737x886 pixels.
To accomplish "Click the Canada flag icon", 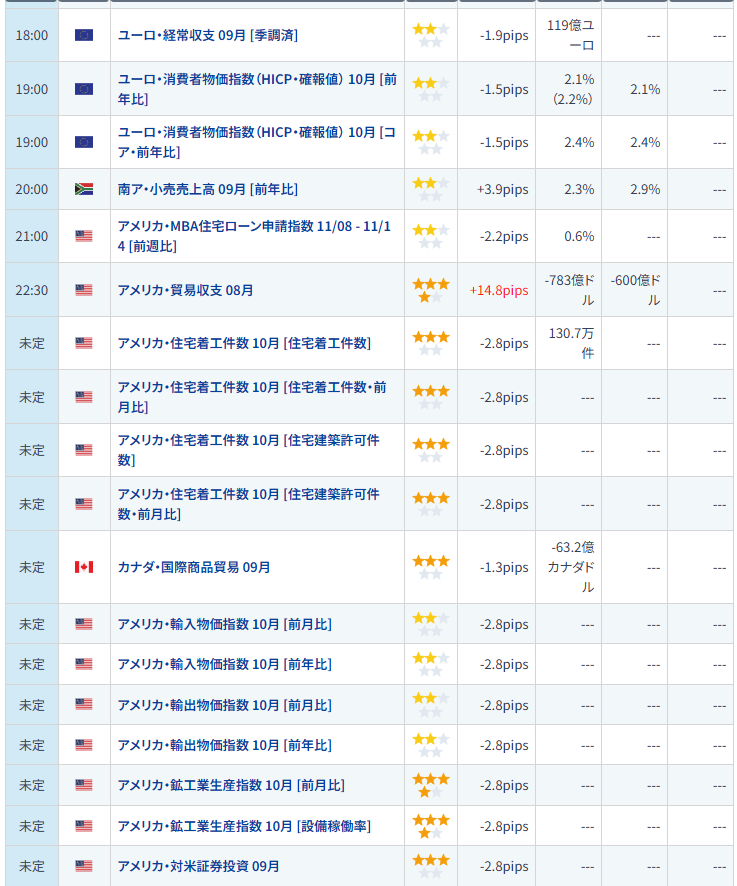I will [x=84, y=567].
